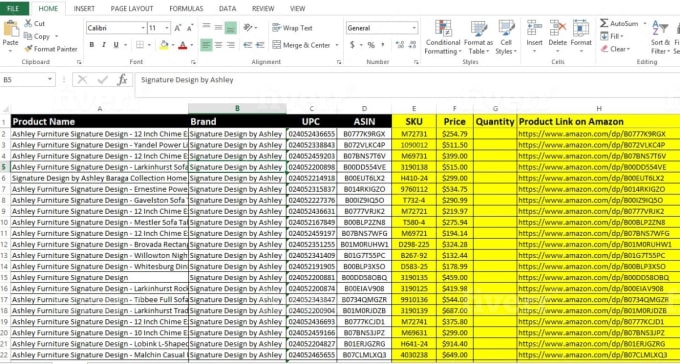Viewport: 680px width, 364px height.
Task: Increase decimal places
Action: pos(400,45)
